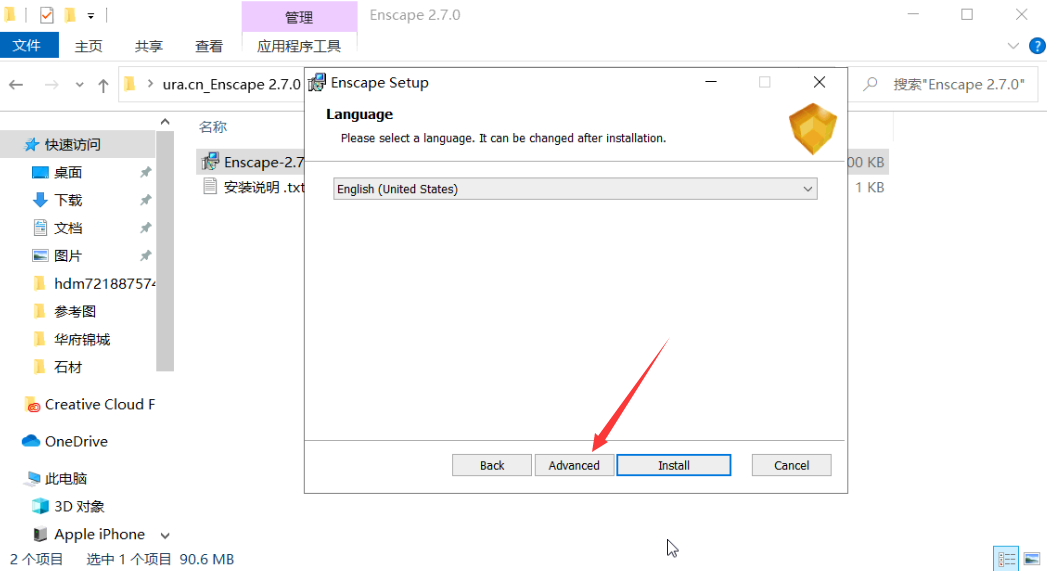
Task: Select 快速访问 in navigation pane
Action: [x=72, y=144]
